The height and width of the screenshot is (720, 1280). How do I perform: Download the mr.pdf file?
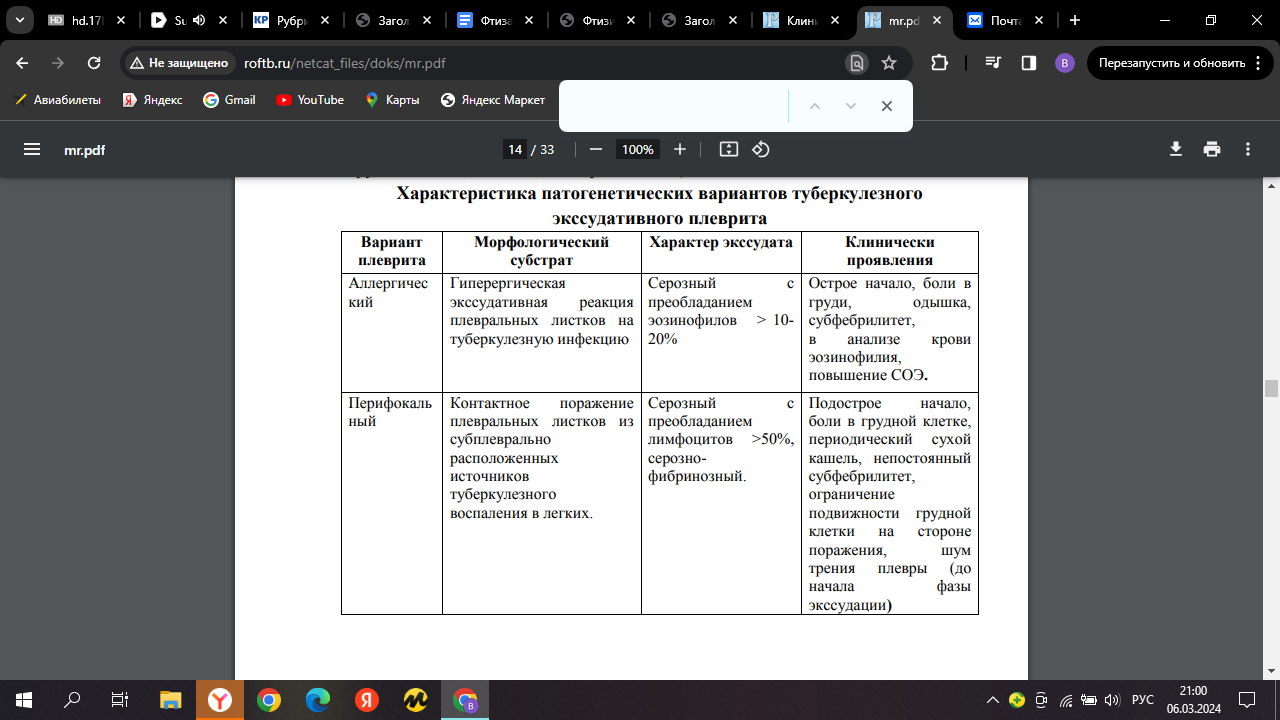tap(1176, 149)
